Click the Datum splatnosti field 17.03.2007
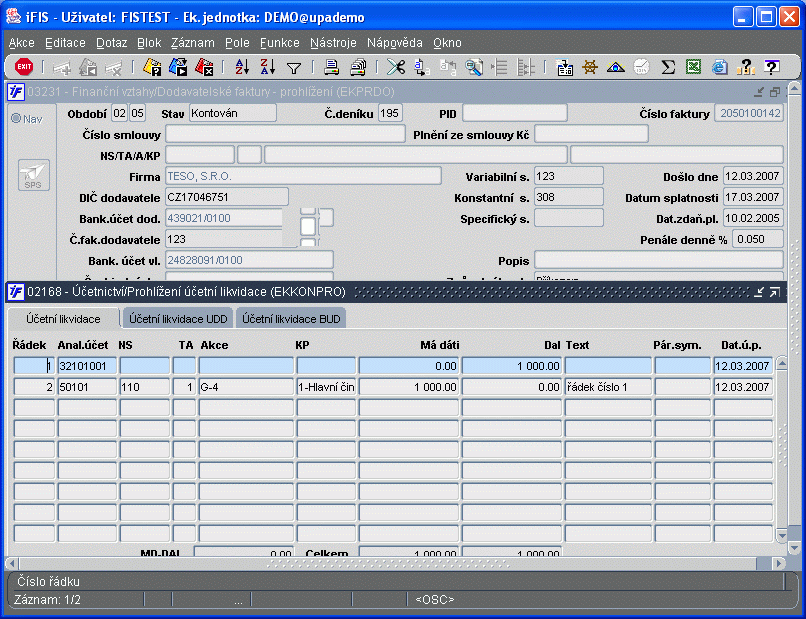 [x=753, y=197]
